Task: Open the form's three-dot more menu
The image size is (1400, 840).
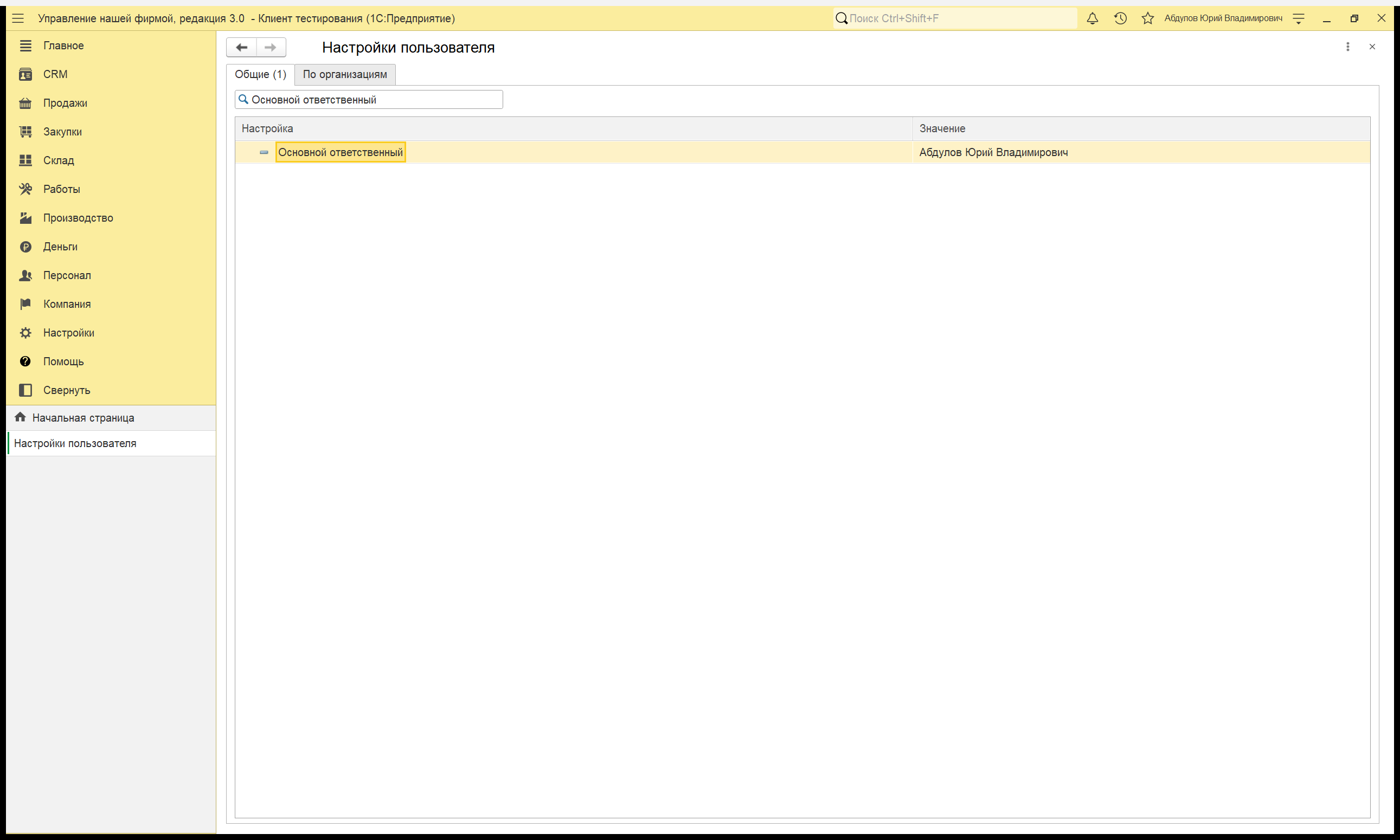Action: click(1348, 47)
